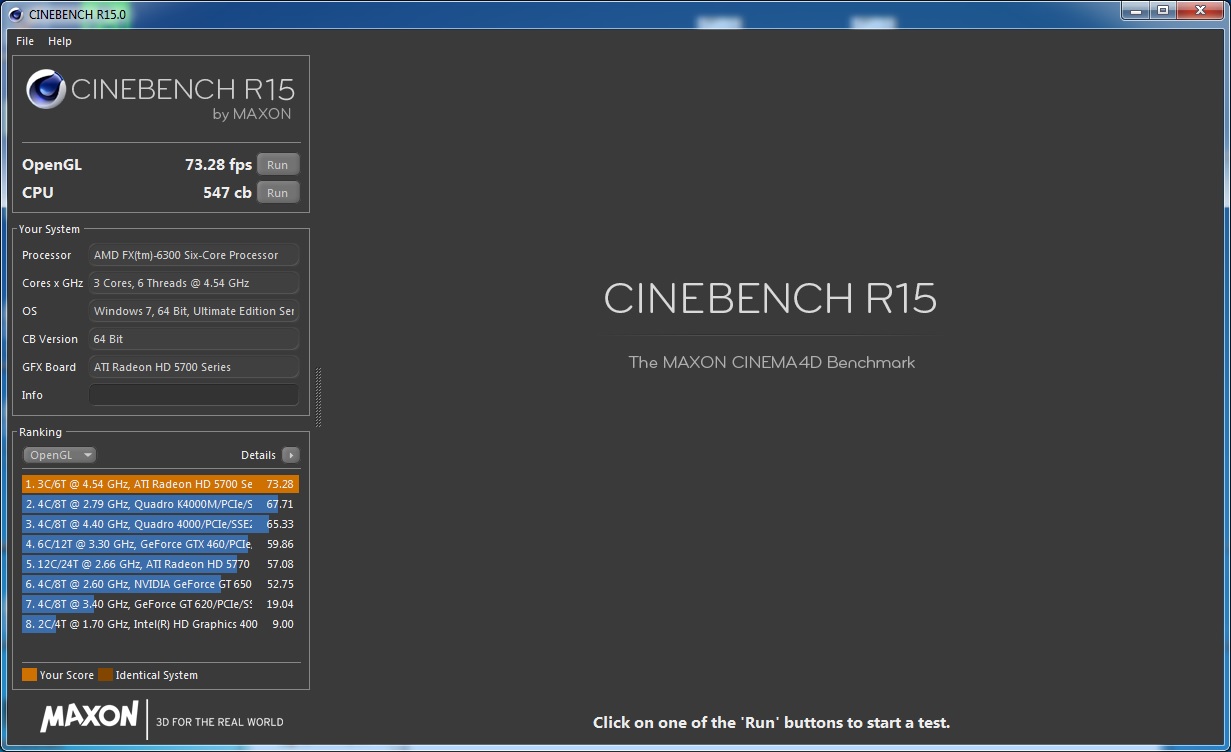Screen dimensions: 1231x752
Task: Open the File menu
Action: point(25,41)
